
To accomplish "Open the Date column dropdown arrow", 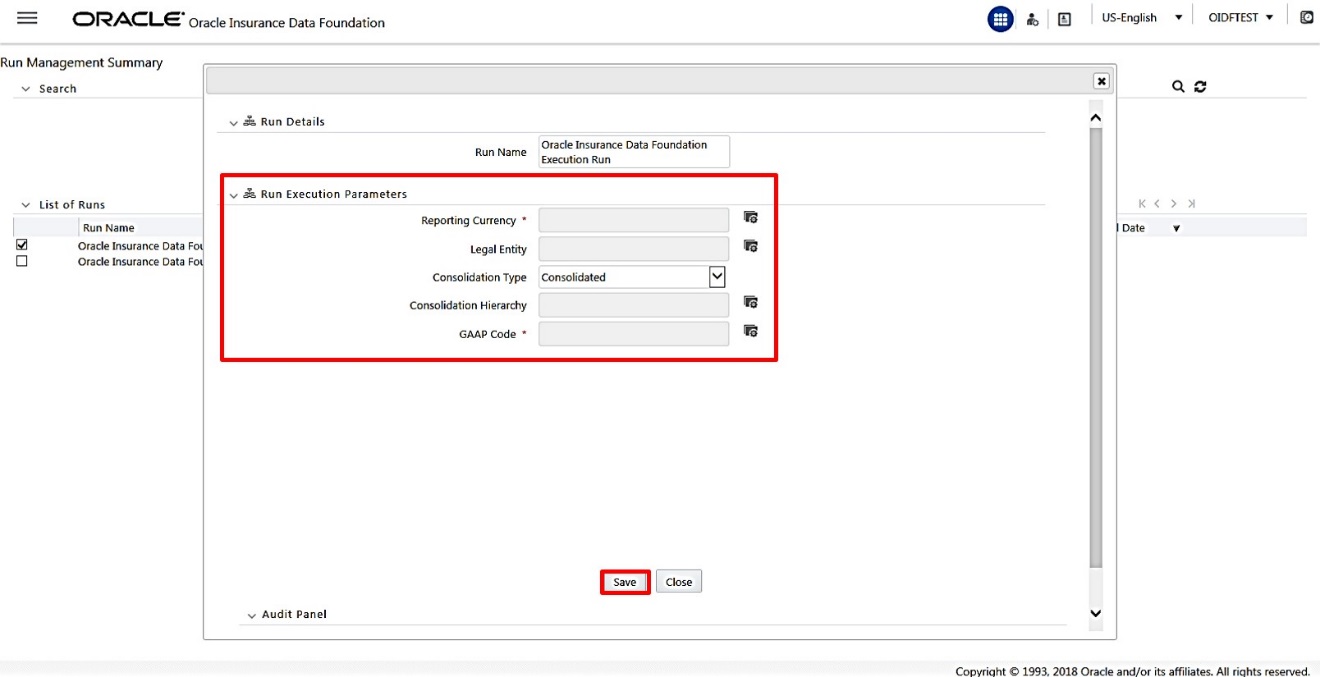I will tap(1176, 229).
